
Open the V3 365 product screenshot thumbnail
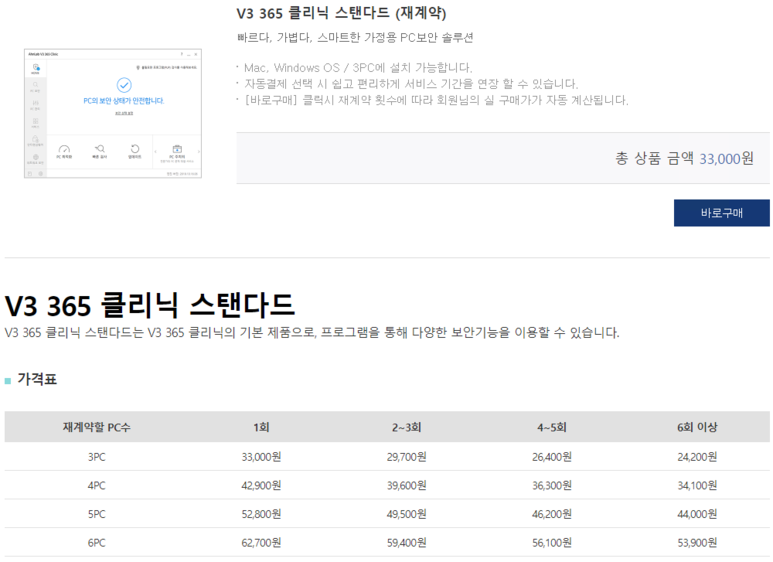pyautogui.click(x=113, y=113)
